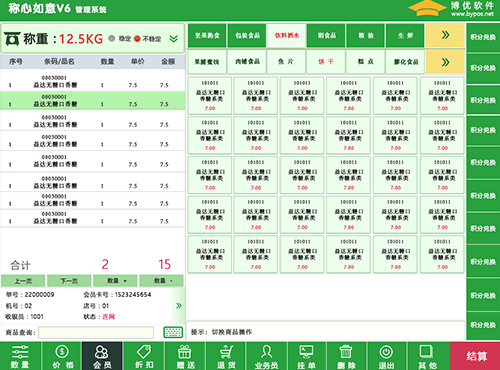Show the on-screen keyboard icon
Screen dimensions: 500x370
click(x=173, y=332)
